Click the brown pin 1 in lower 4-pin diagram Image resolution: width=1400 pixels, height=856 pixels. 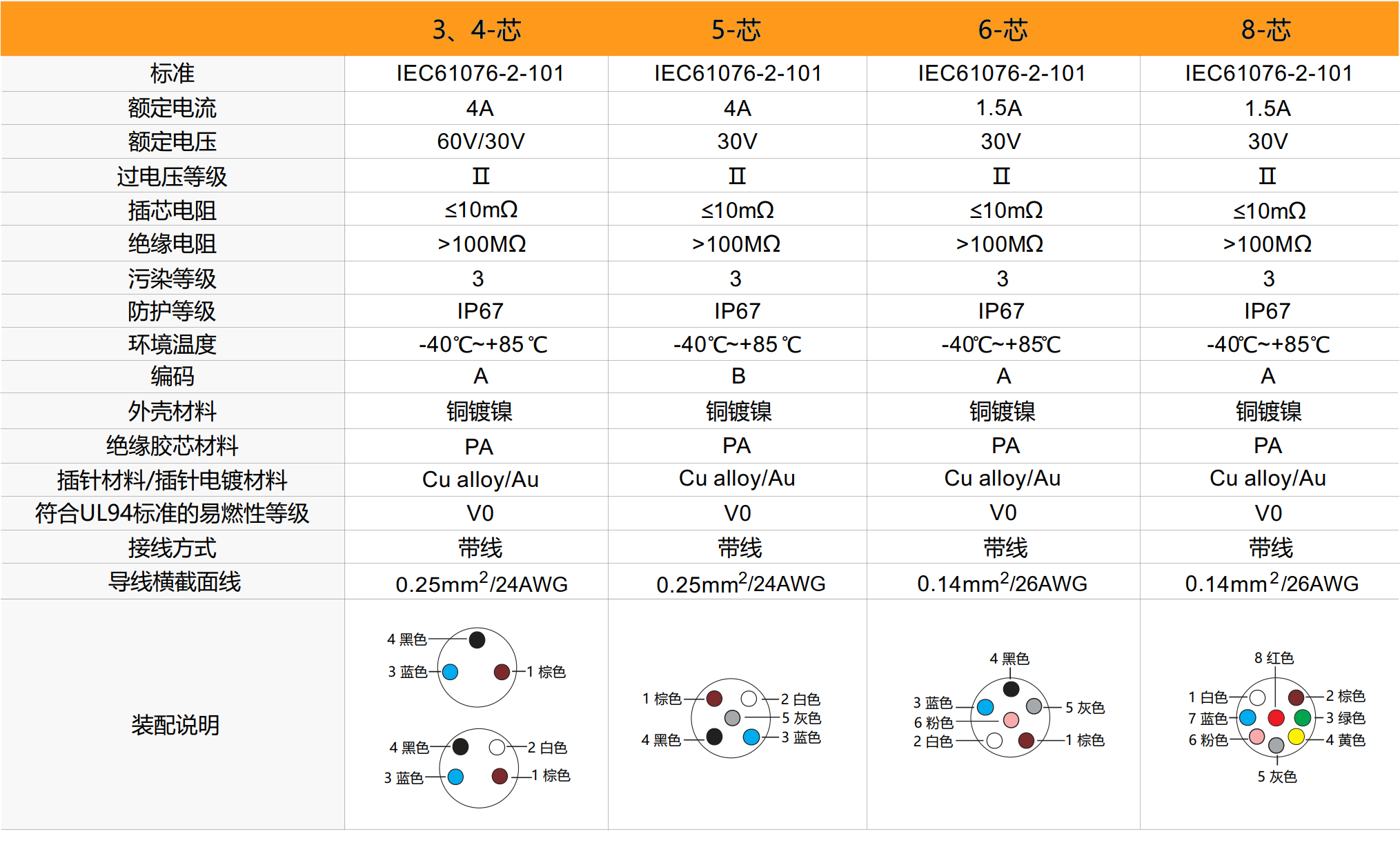(x=500, y=776)
